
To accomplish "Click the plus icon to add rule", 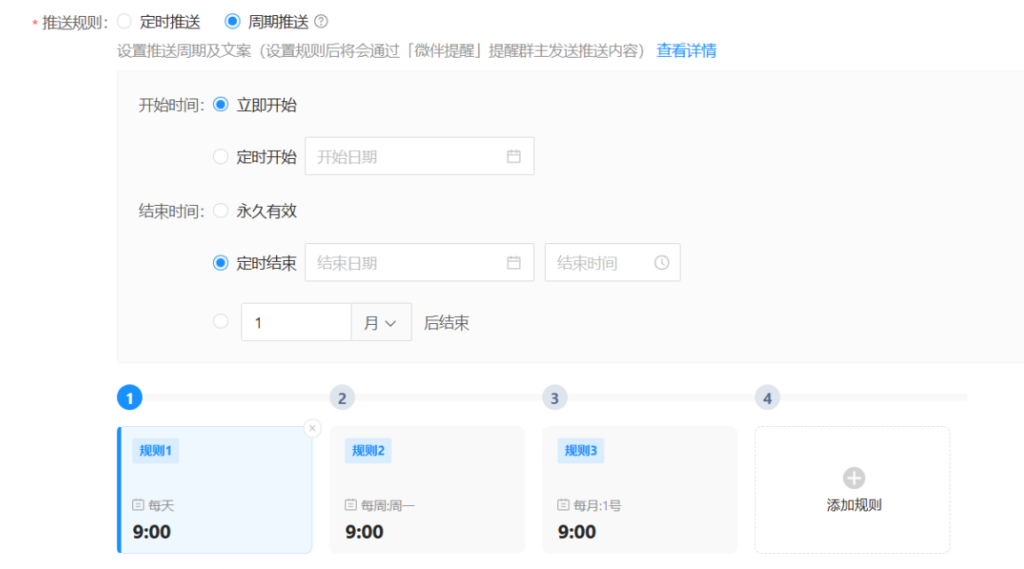I will (x=853, y=479).
